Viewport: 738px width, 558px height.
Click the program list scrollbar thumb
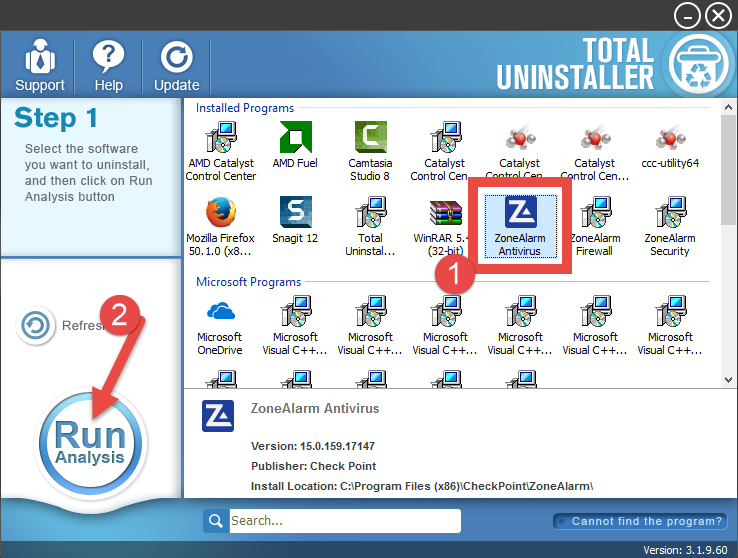[729, 169]
